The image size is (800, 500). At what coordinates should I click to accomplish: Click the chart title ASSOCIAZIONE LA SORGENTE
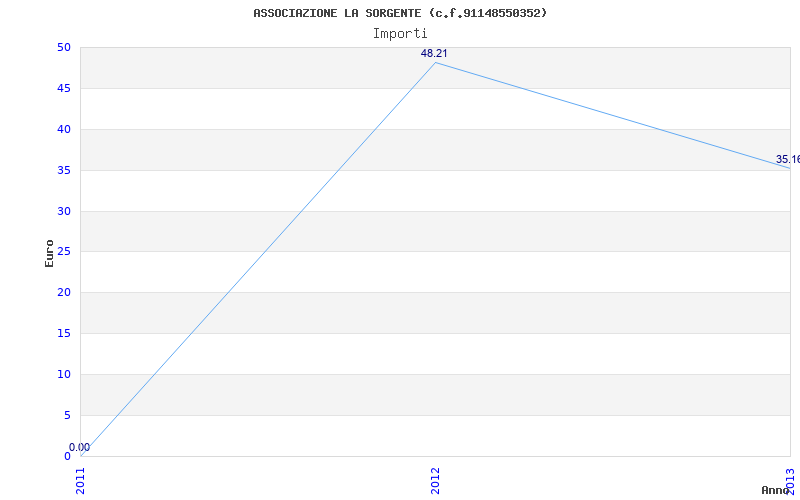coord(400,13)
